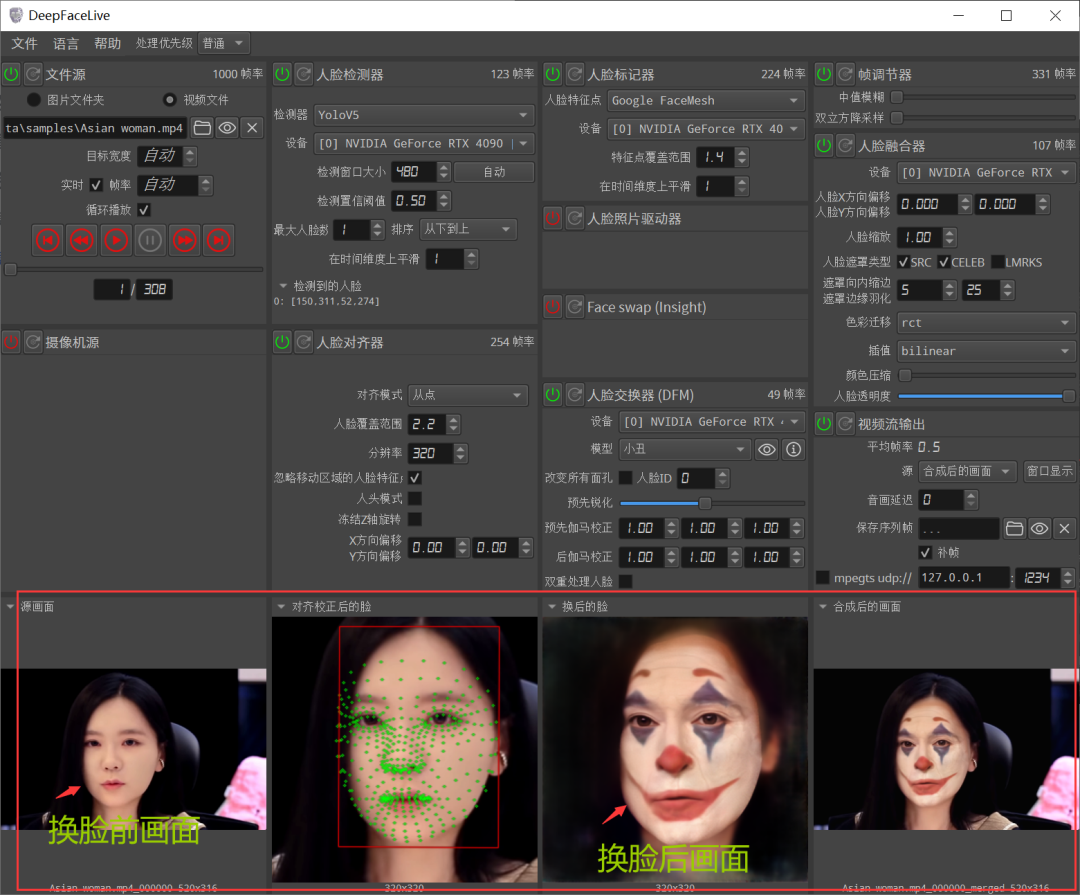Jump to last frame of video
This screenshot has height=895, width=1080.
pos(218,240)
